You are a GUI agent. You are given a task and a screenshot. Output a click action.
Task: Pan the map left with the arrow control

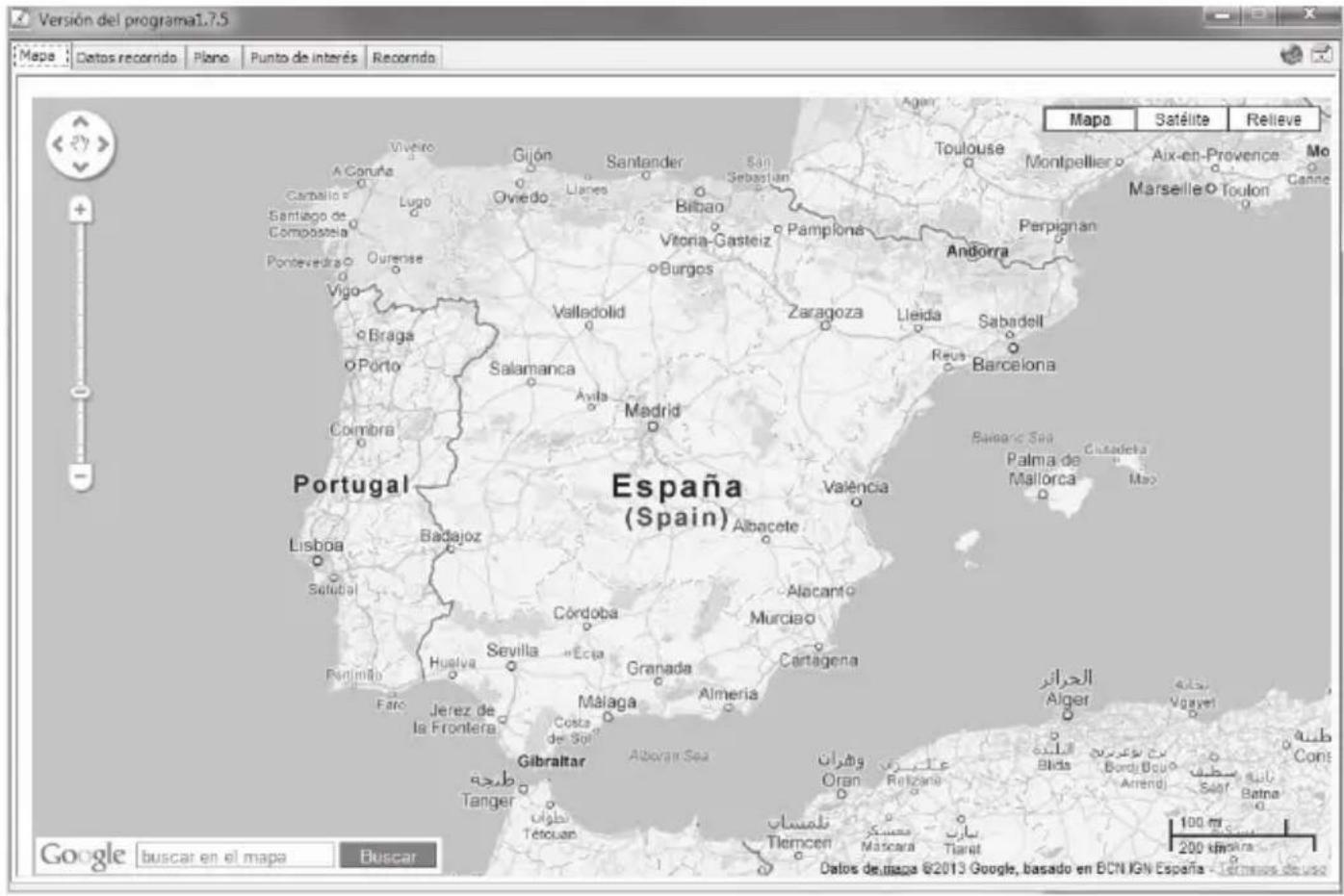[x=58, y=144]
